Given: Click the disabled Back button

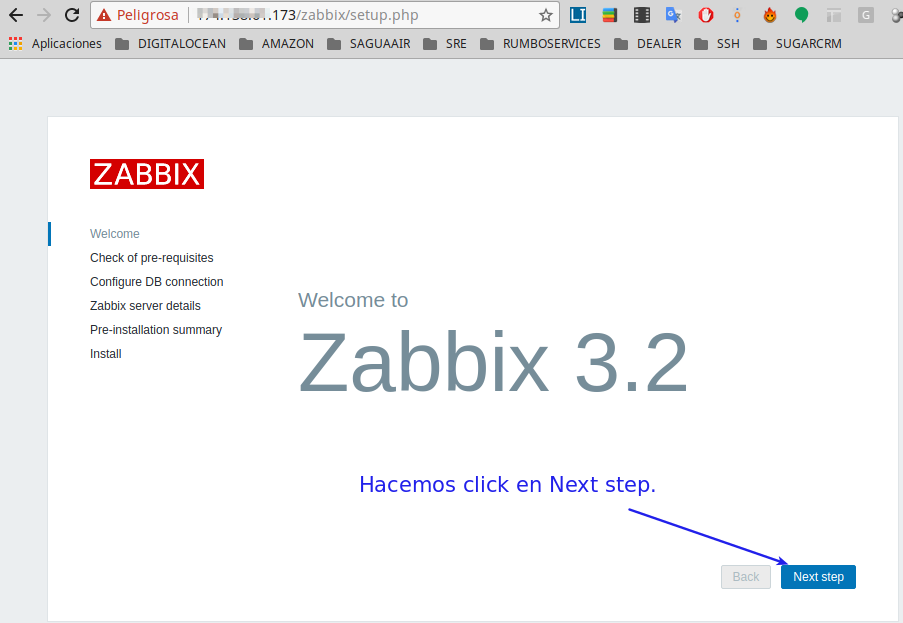Looking at the screenshot, I should click(746, 577).
